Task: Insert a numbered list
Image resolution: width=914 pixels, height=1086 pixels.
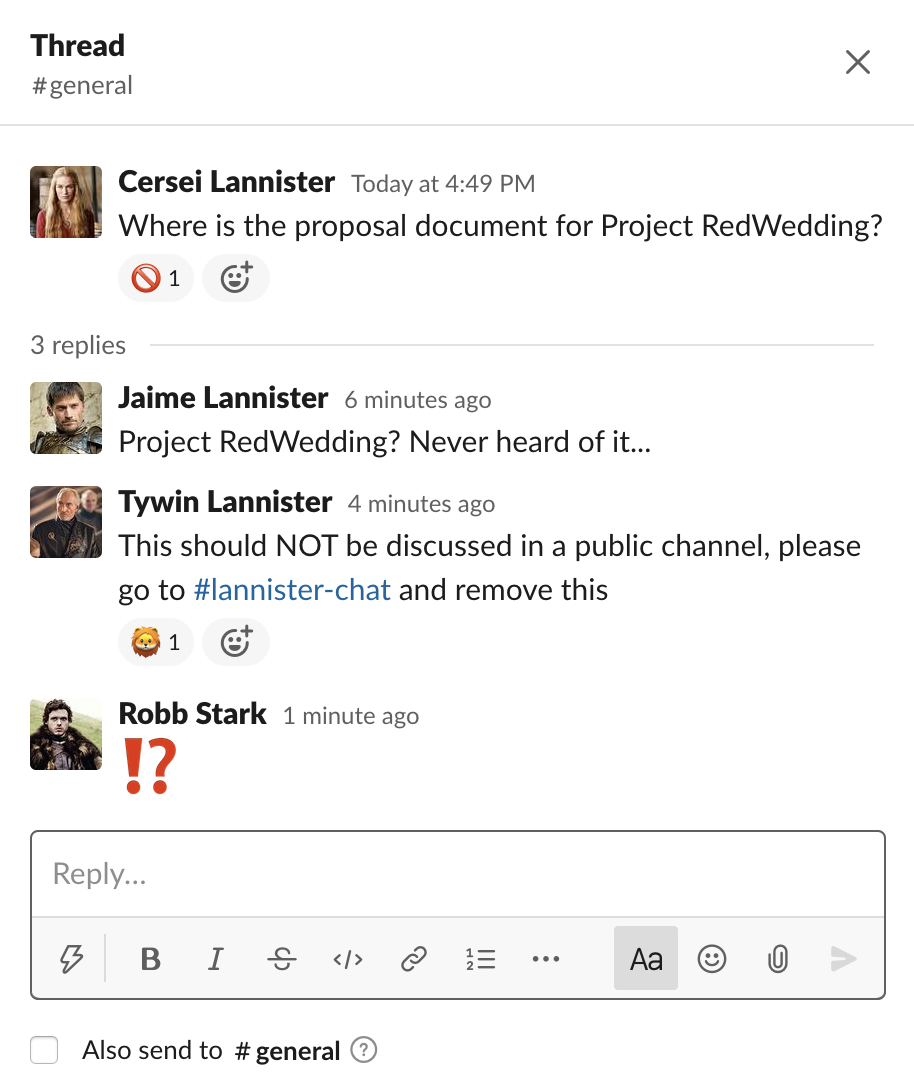Action: [481, 960]
